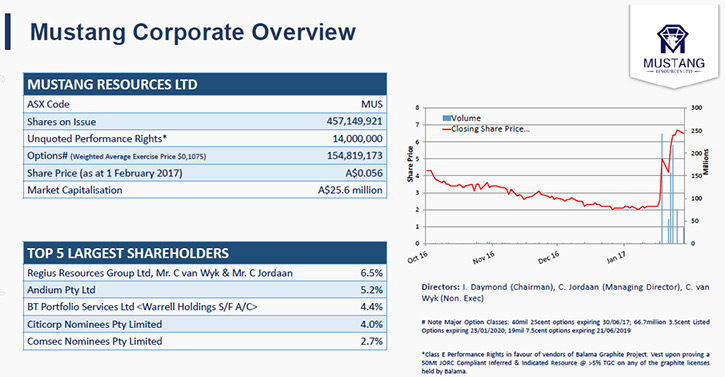The image size is (725, 377).
Task: Click the Citicorp Nominees Pty Limited row
Action: [205, 324]
